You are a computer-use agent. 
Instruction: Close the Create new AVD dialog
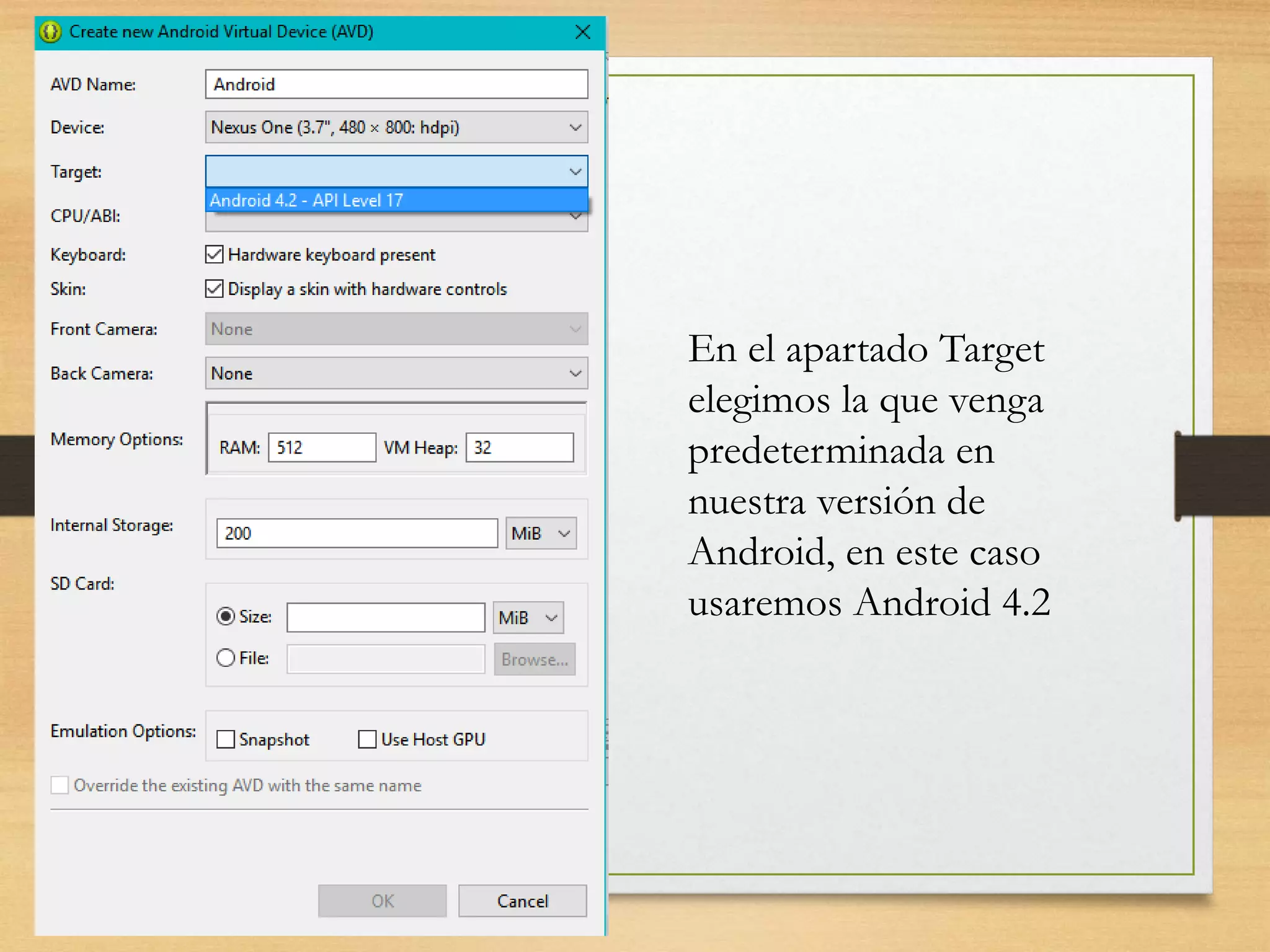point(582,32)
